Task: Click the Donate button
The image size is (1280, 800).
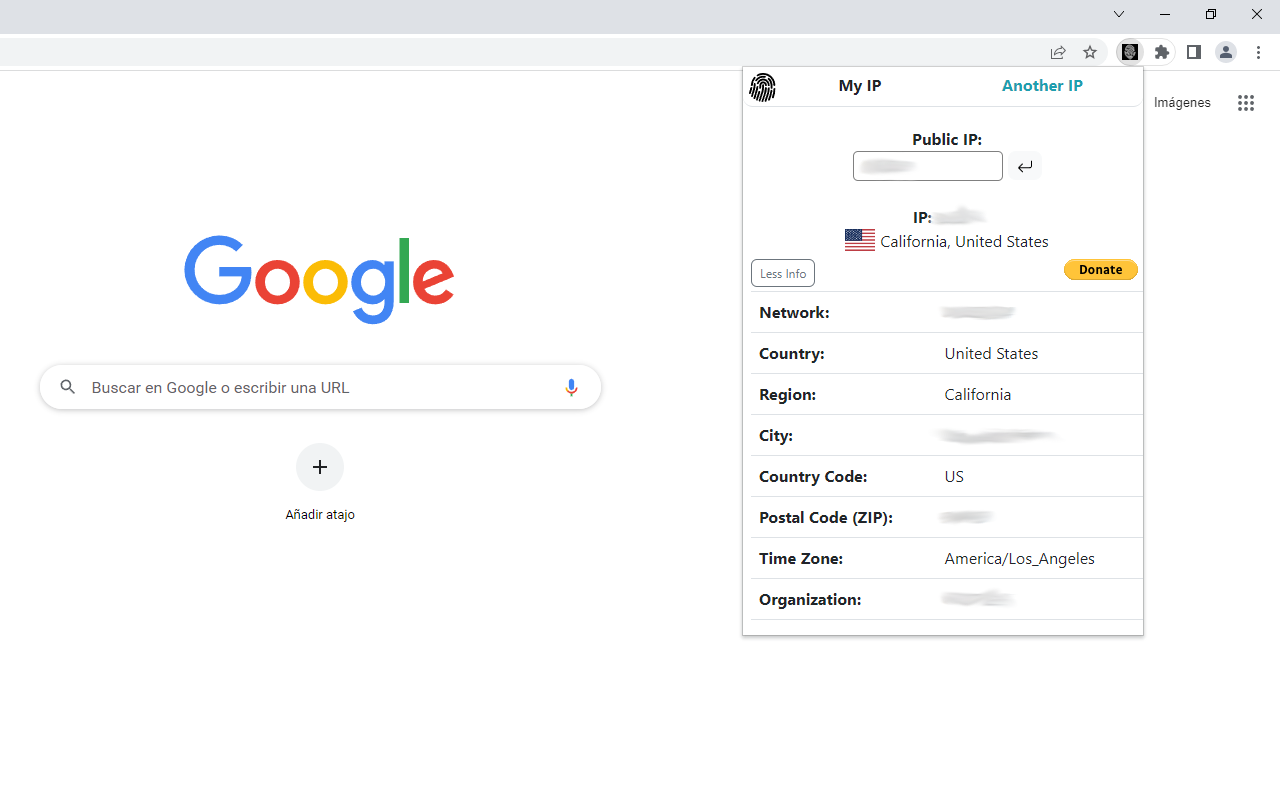Action: (1100, 269)
